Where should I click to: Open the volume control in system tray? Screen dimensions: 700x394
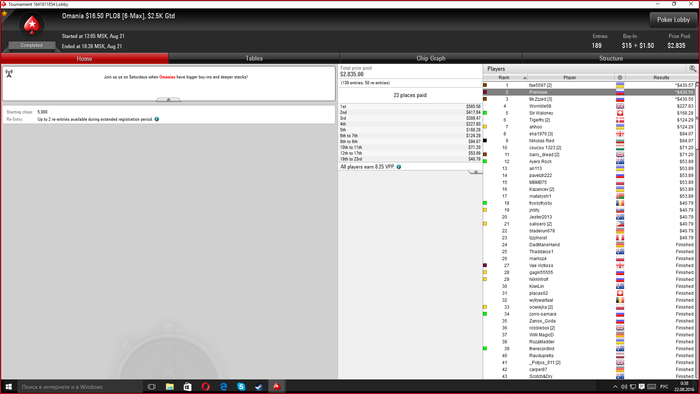(x=624, y=387)
